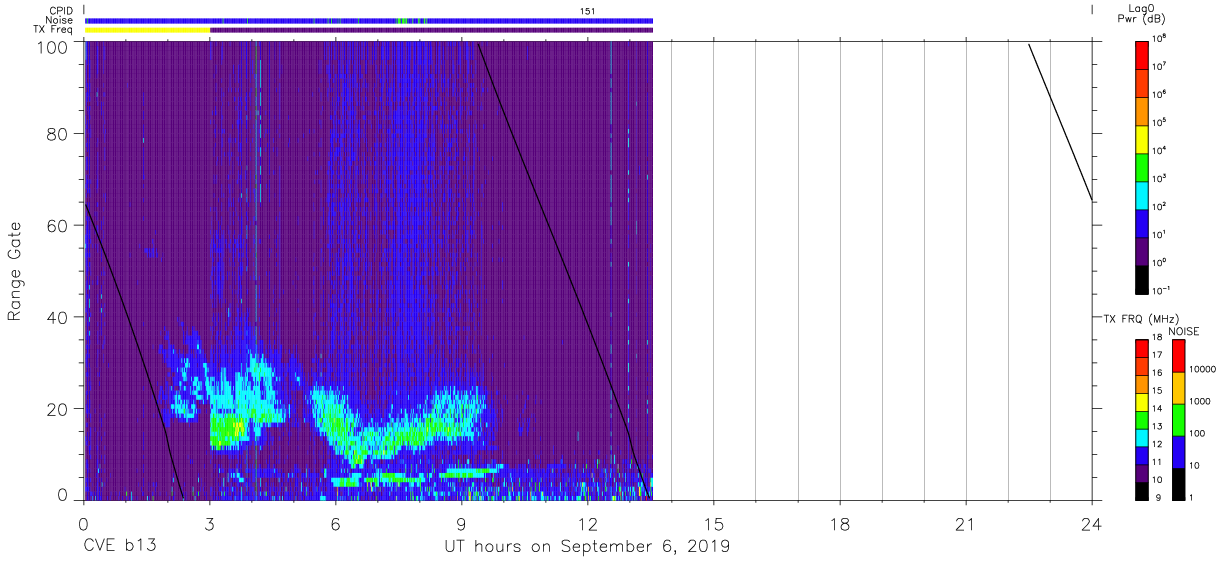Pick the red top swatch of TX FRQ colorbar
Image resolution: width=1228 pixels, height=567 pixels.
[x=1142, y=349]
